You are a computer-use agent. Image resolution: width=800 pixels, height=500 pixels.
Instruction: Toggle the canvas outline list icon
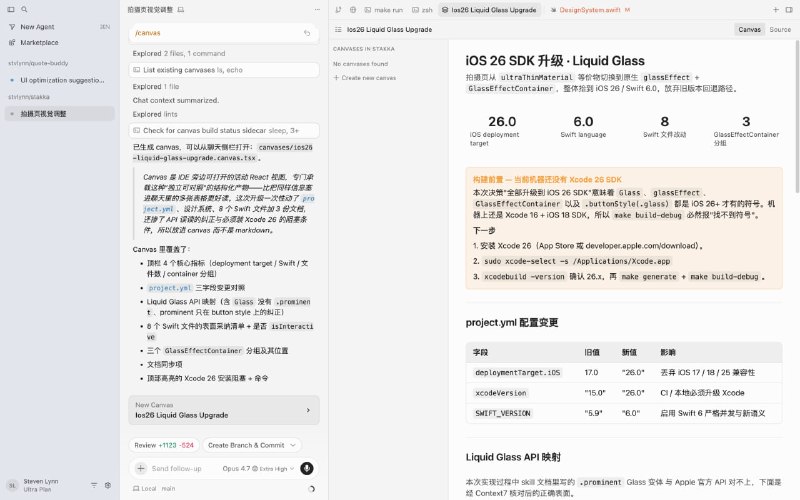(x=338, y=30)
